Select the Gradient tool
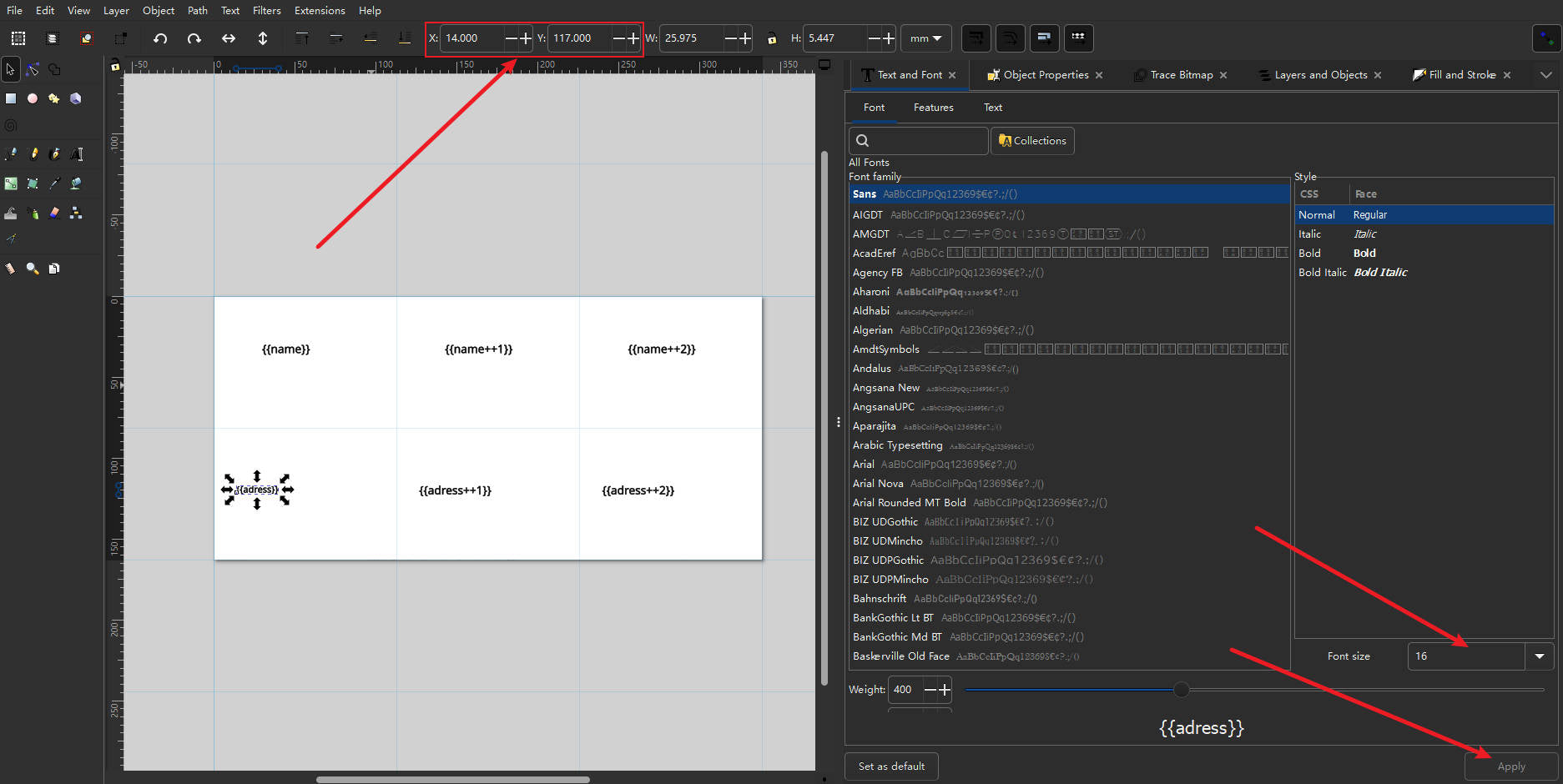This screenshot has width=1563, height=784. tap(11, 183)
